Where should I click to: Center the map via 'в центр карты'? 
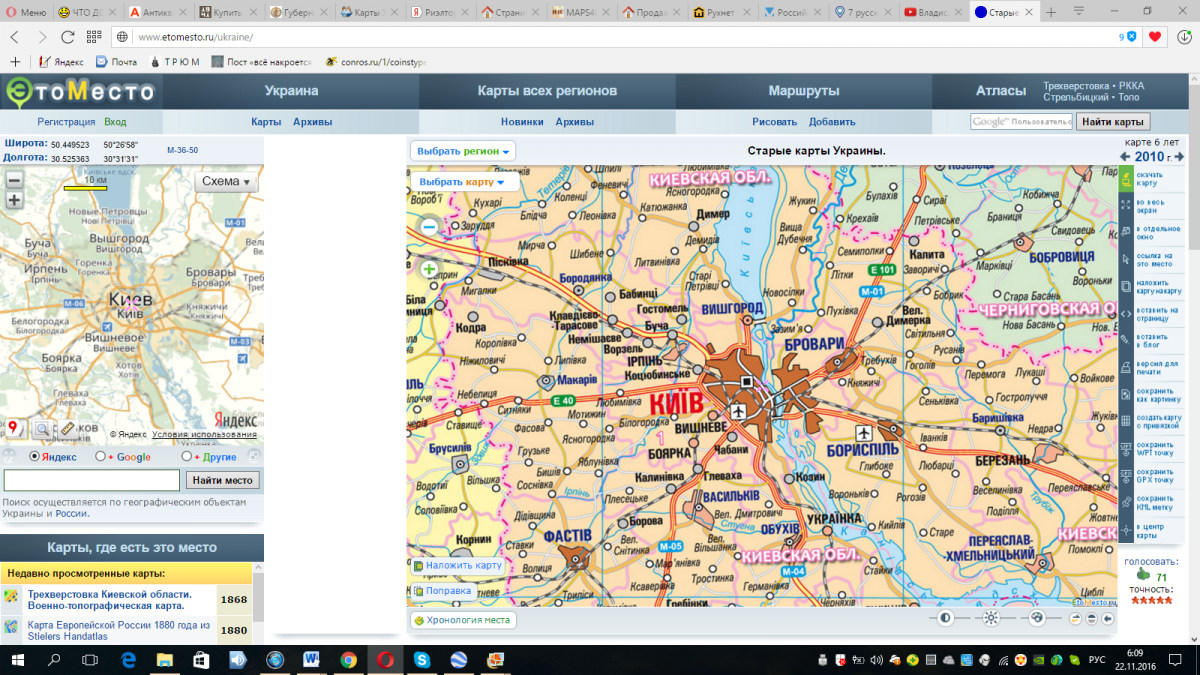tap(1125, 530)
